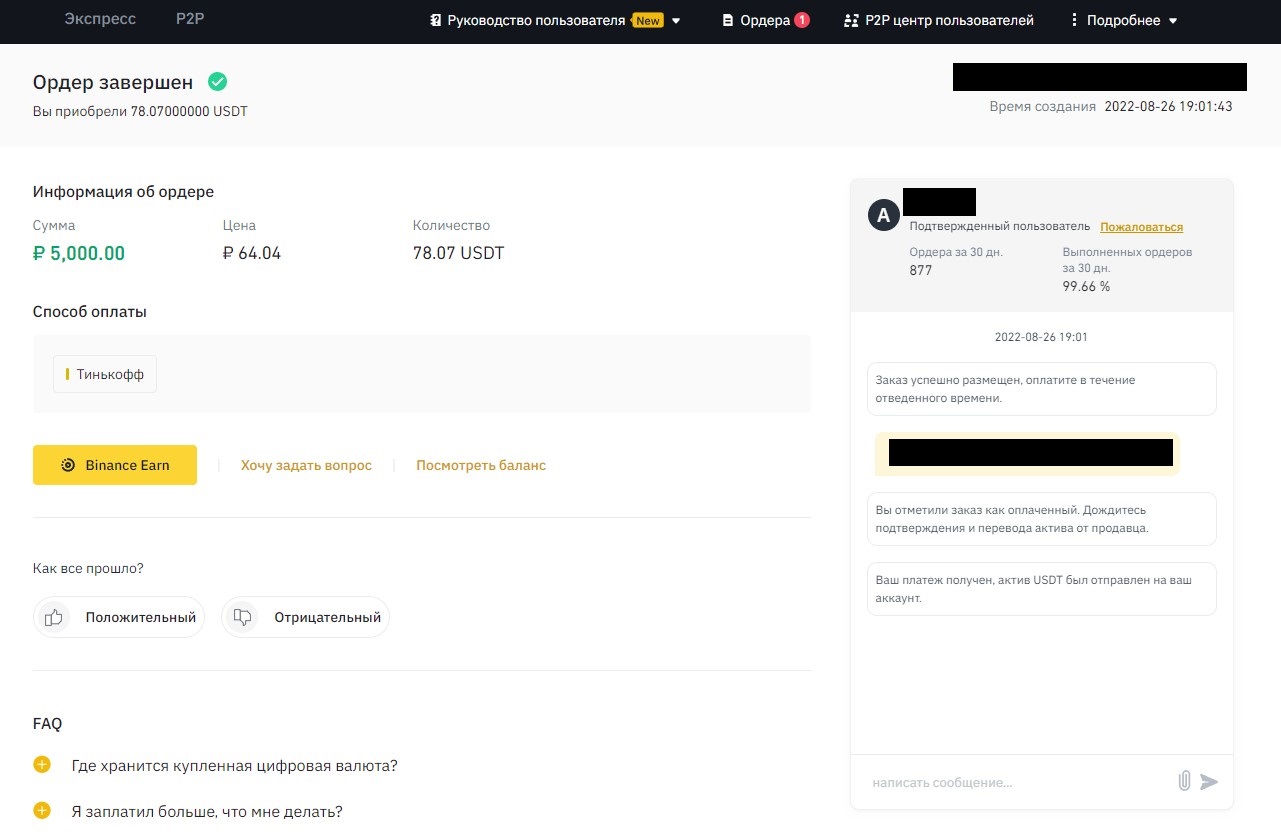Image resolution: width=1281 pixels, height=835 pixels.
Task: Click the green order completed checkmark
Action: click(217, 82)
